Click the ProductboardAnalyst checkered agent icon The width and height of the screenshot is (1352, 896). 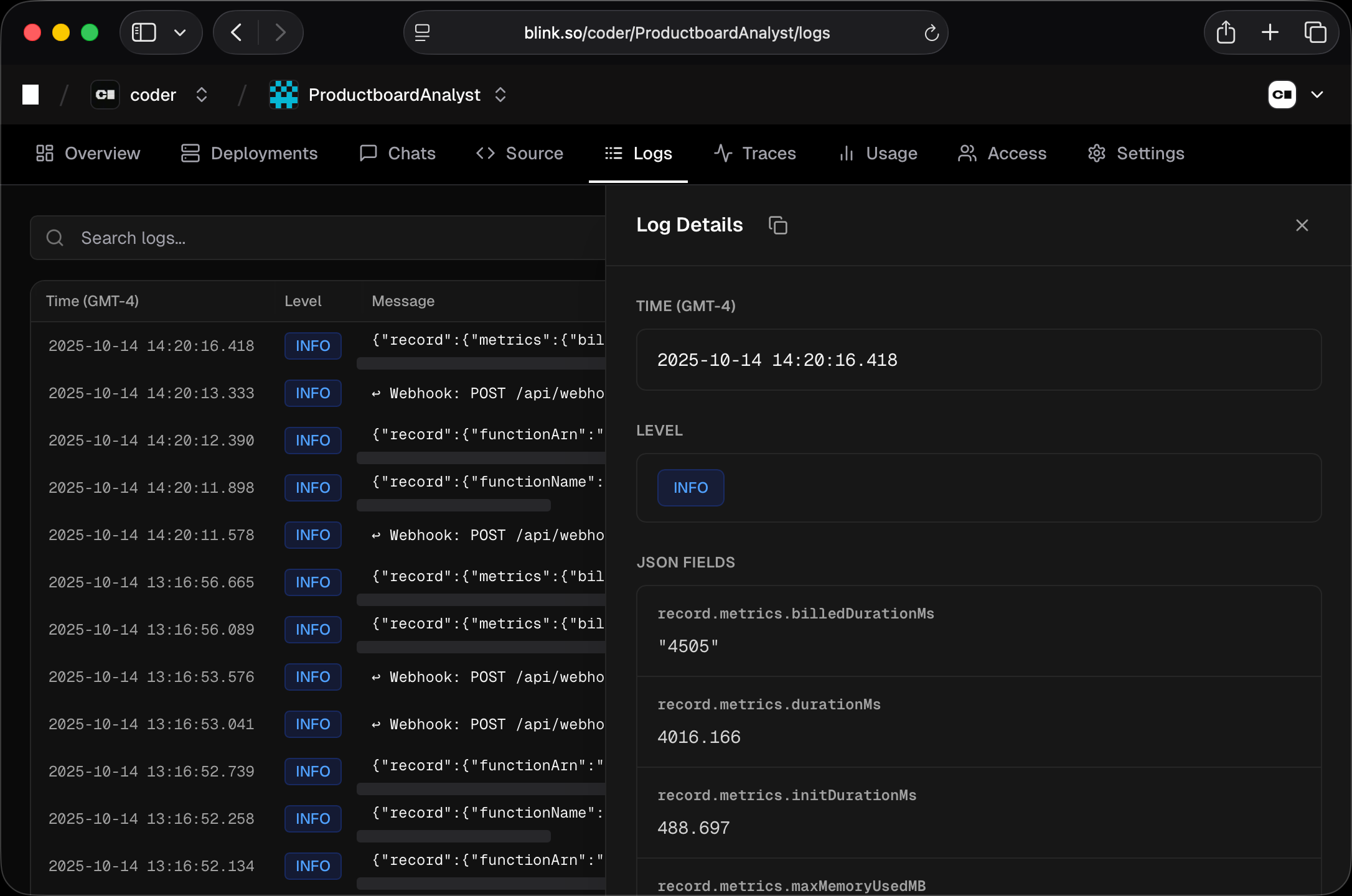coord(284,95)
